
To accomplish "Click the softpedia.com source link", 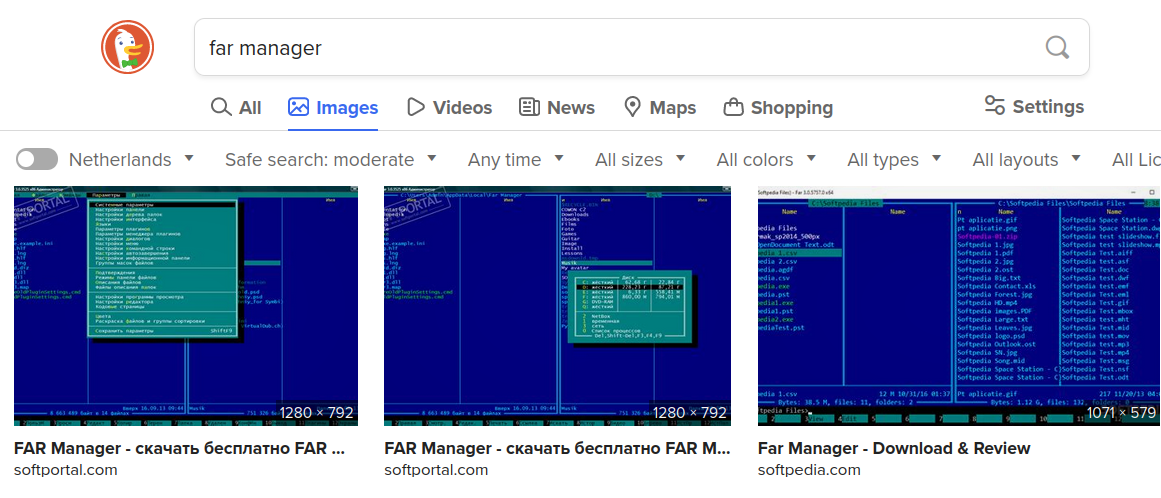I will [809, 470].
